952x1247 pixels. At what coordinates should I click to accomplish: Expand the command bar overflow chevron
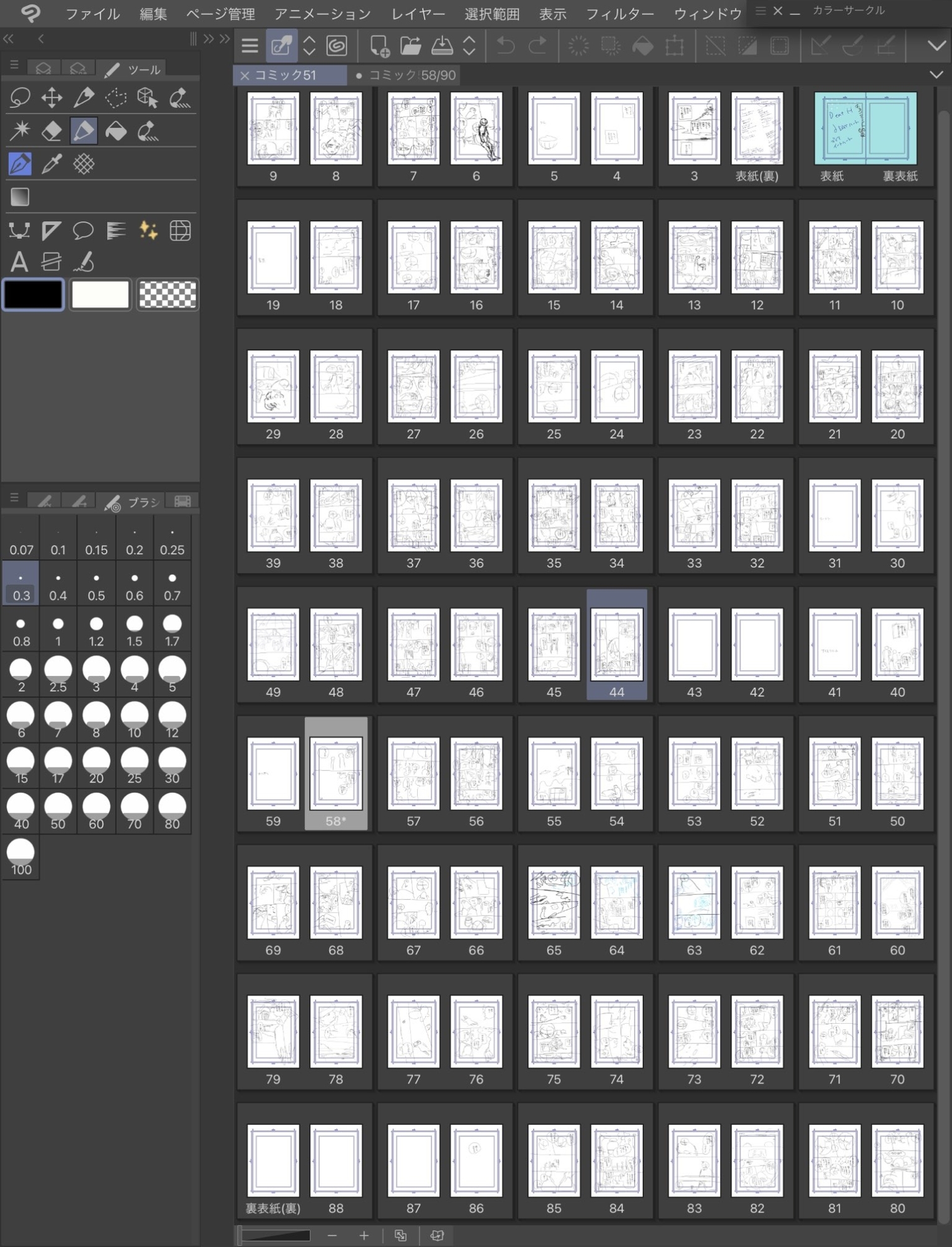point(936,46)
